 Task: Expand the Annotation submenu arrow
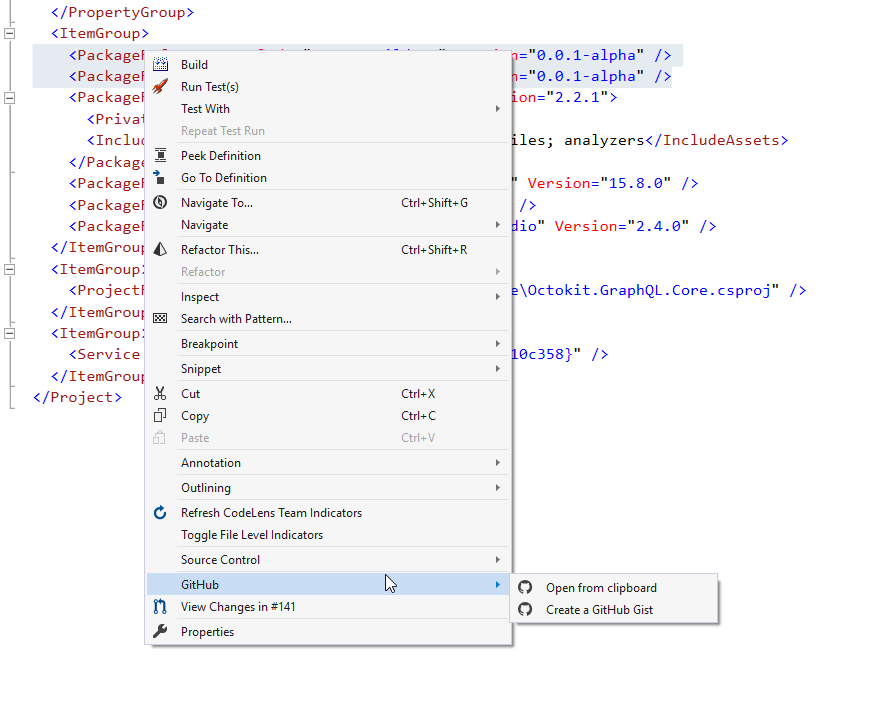498,463
